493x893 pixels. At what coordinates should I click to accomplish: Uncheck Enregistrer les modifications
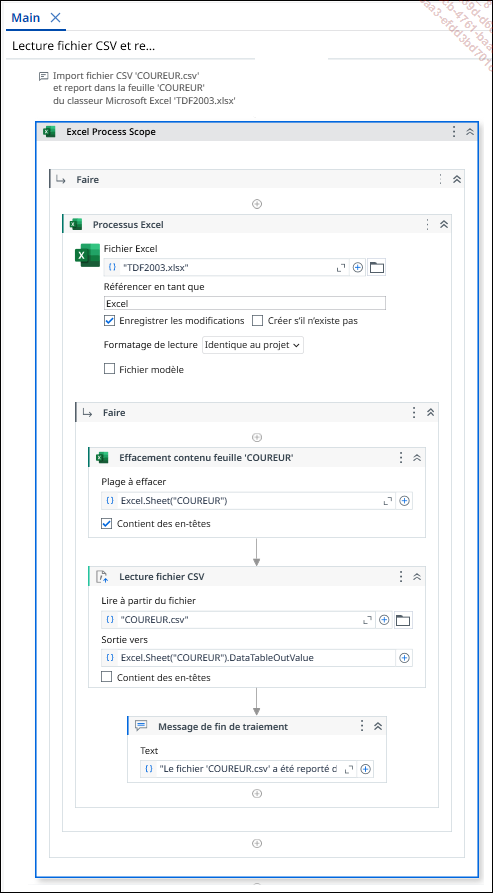point(110,321)
